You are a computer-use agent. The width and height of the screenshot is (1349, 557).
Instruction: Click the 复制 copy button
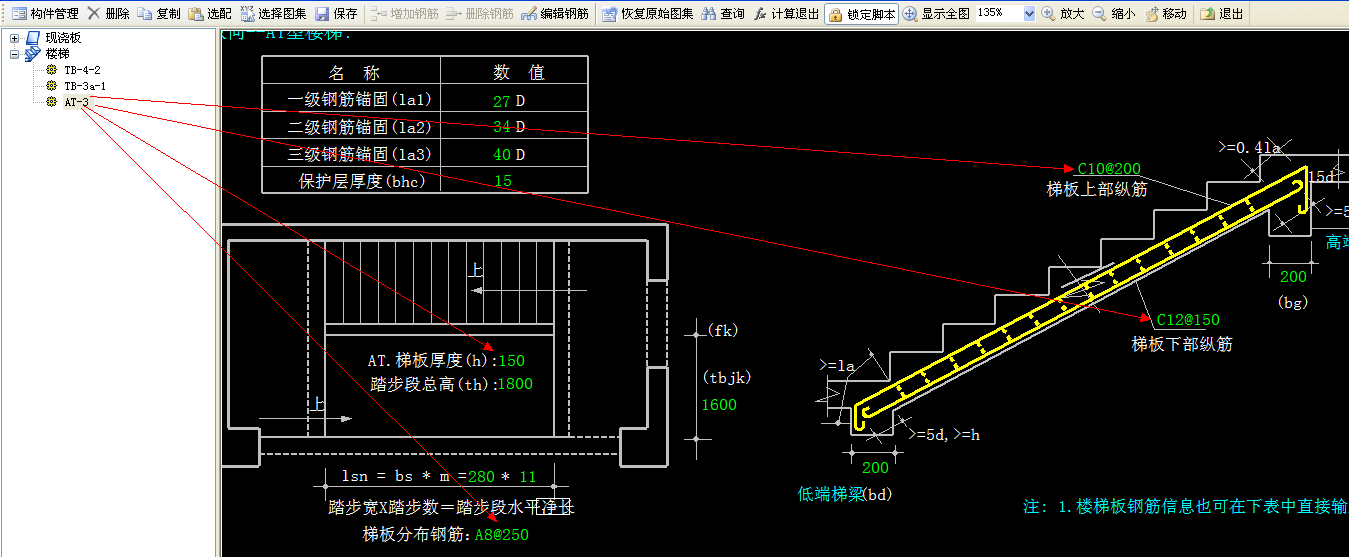[159, 14]
